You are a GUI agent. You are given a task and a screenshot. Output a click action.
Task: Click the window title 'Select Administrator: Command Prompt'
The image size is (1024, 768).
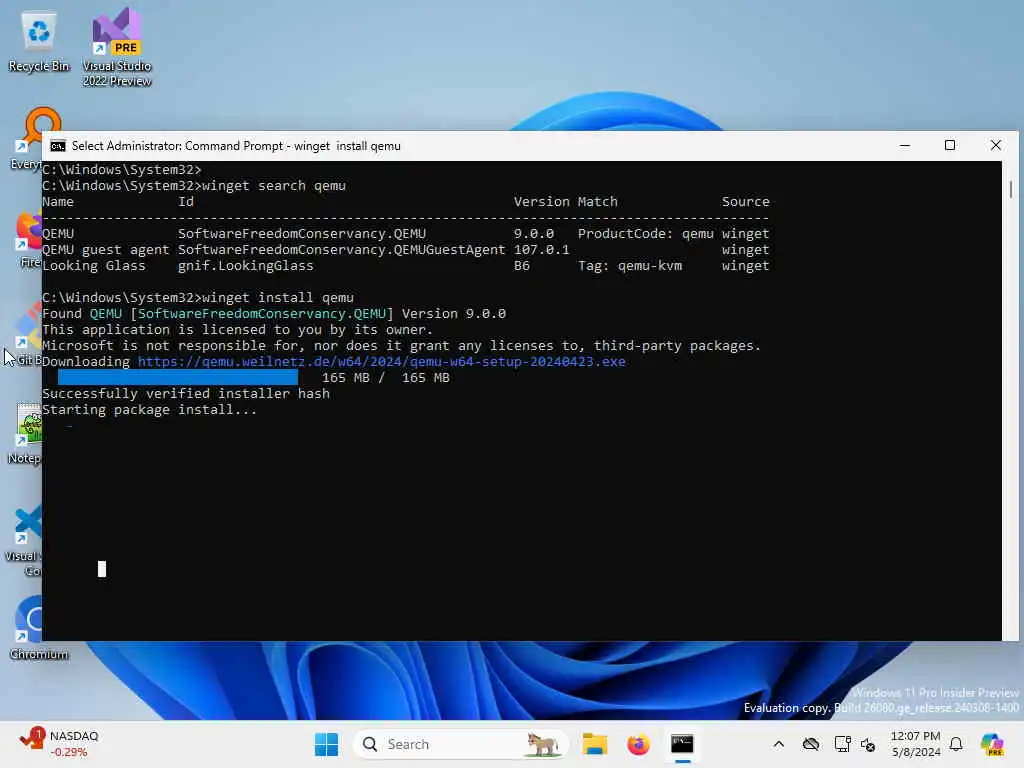tap(177, 146)
